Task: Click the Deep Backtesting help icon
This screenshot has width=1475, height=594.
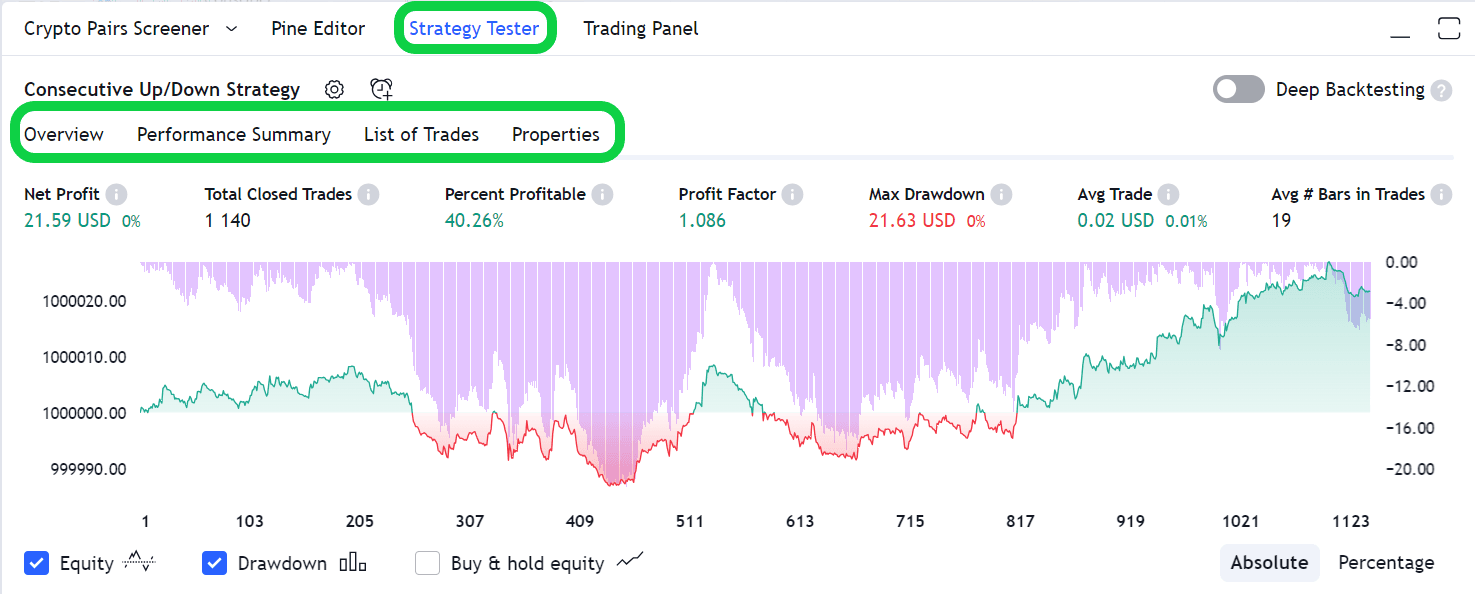Action: tap(1441, 90)
